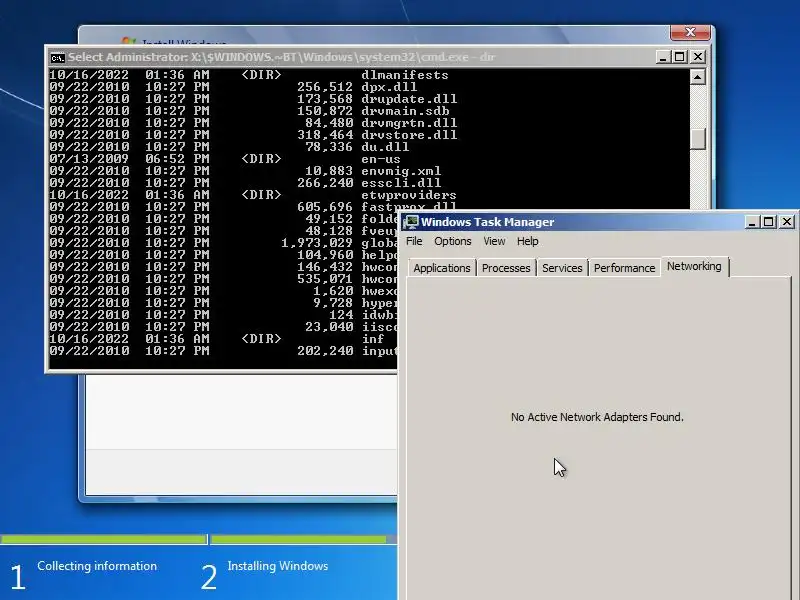Screen dimensions: 800x600
Task: Minimize the cmd.exe command prompt window
Action: click(662, 57)
